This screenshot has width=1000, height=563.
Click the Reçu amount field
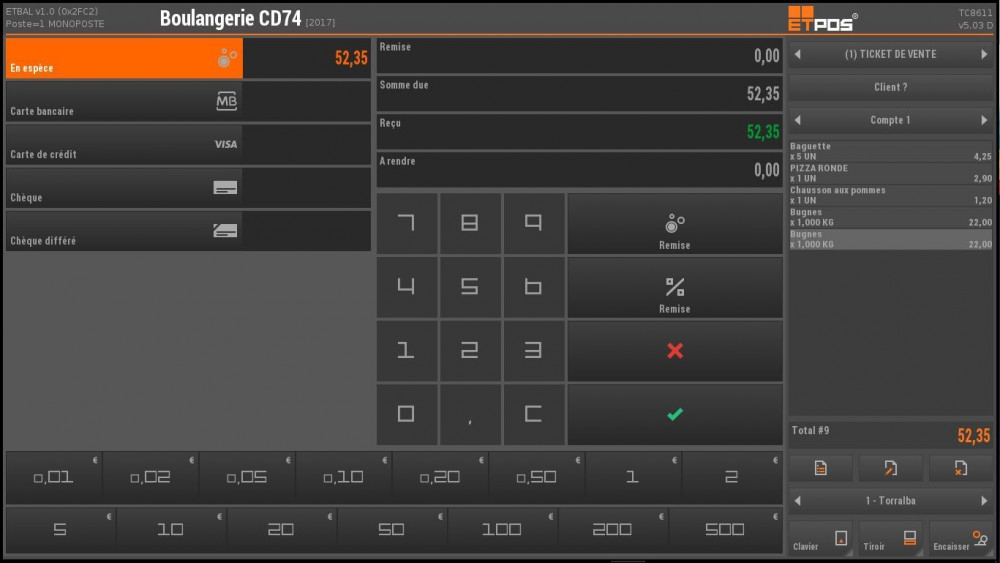[x=579, y=132]
